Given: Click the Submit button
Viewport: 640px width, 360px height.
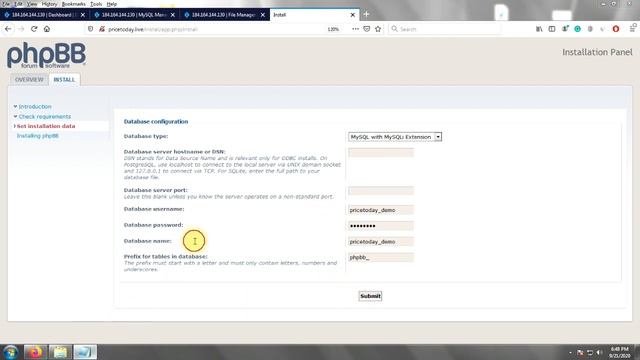Looking at the screenshot, I should coord(370,296).
